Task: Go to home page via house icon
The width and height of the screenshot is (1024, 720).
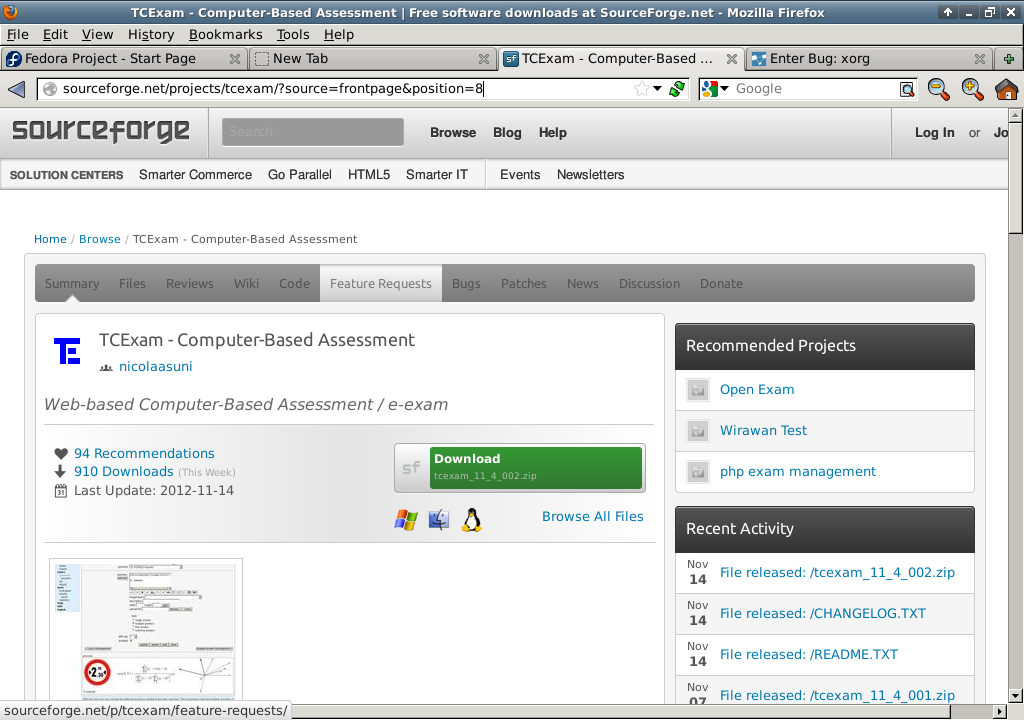Action: click(x=1006, y=90)
